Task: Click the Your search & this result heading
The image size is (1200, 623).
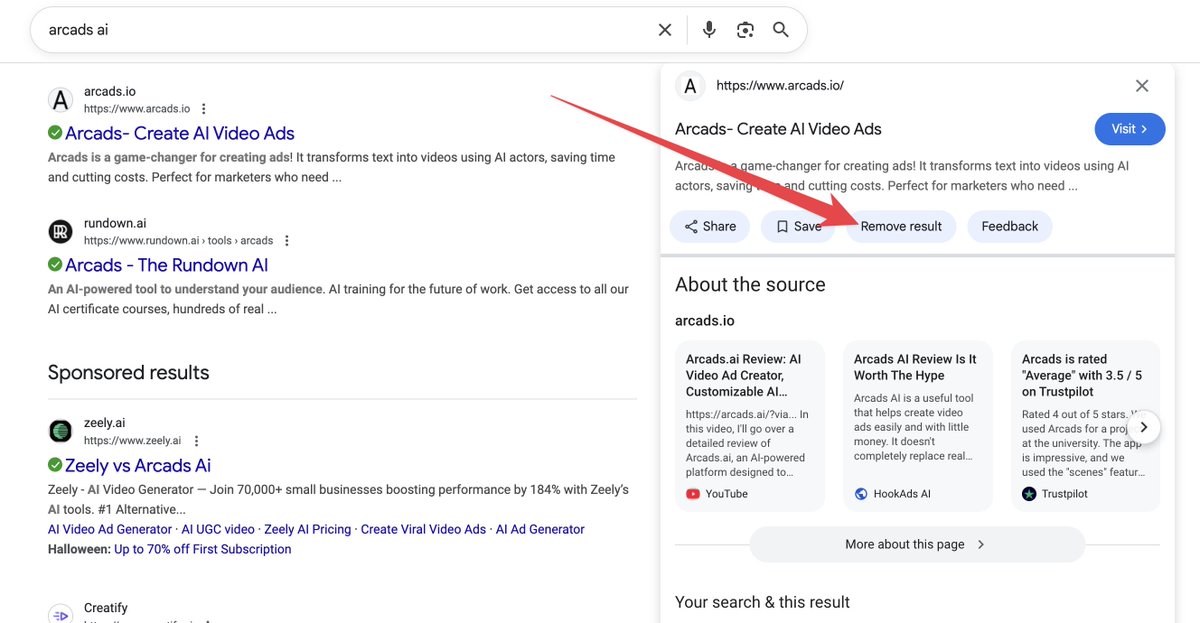Action: [x=762, y=602]
